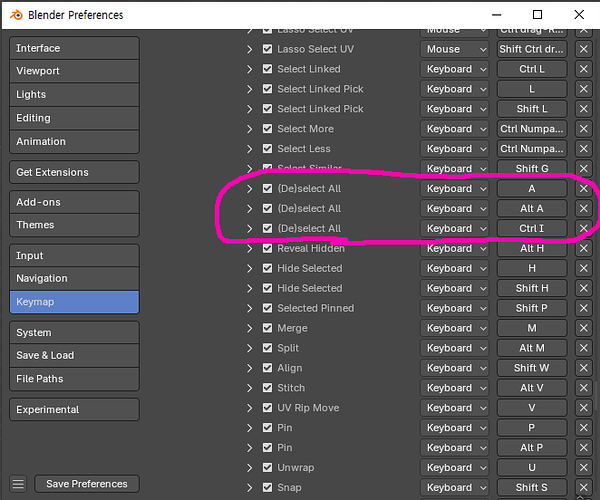Open the Add-ons section
This screenshot has width=600, height=500.
point(74,202)
